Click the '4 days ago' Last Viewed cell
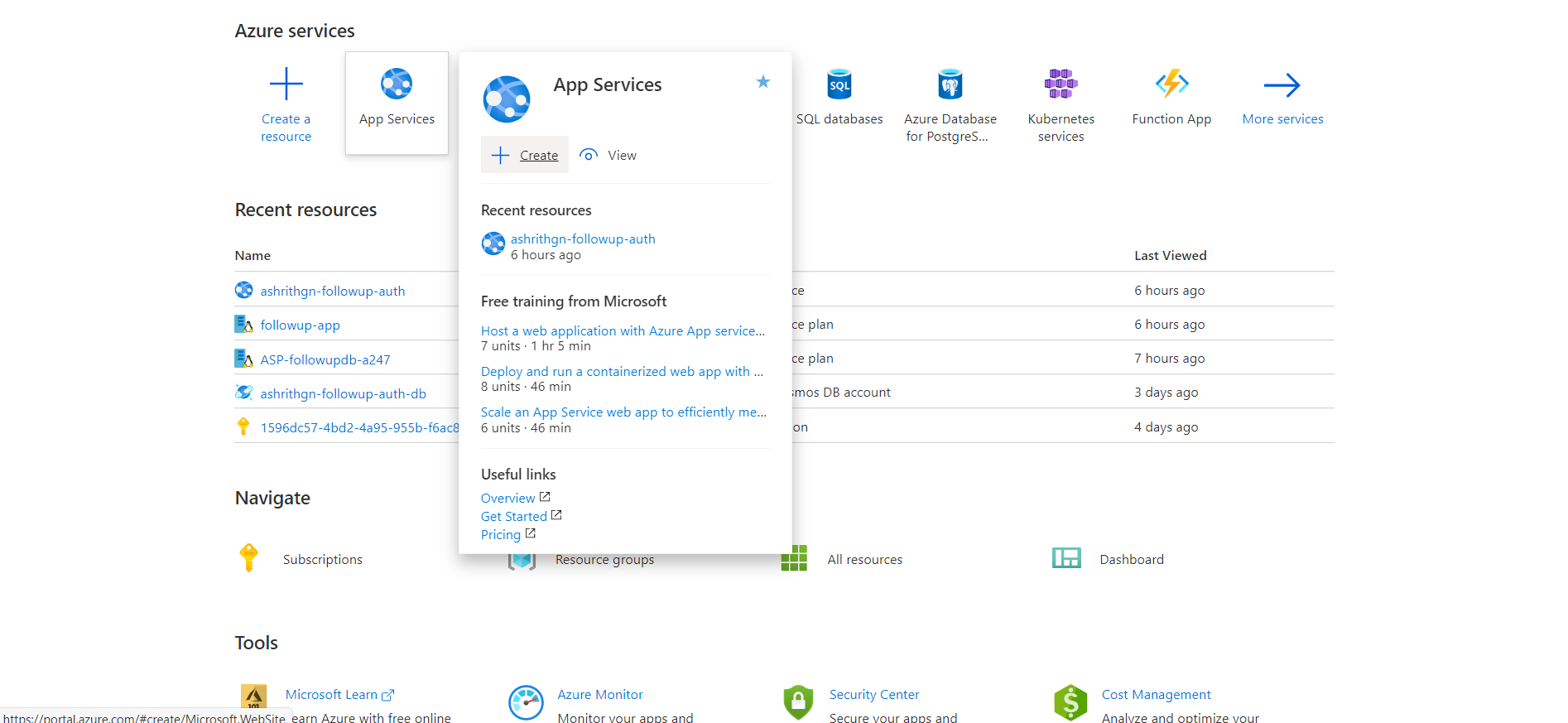 pos(1166,427)
